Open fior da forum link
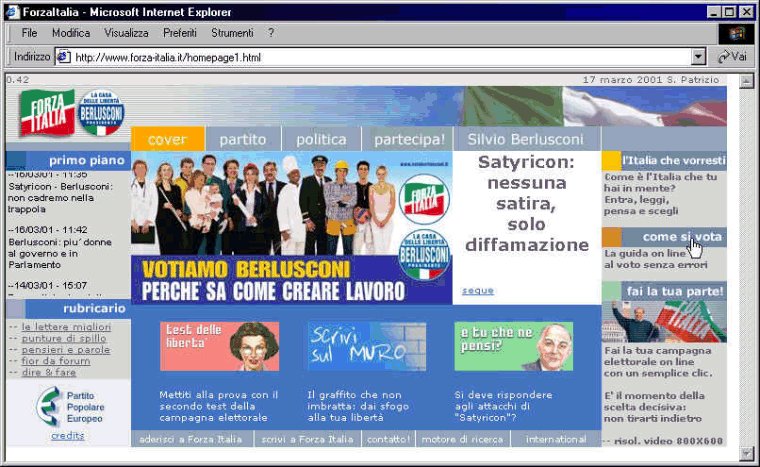Screen dimensions: 760x467 click(56, 361)
